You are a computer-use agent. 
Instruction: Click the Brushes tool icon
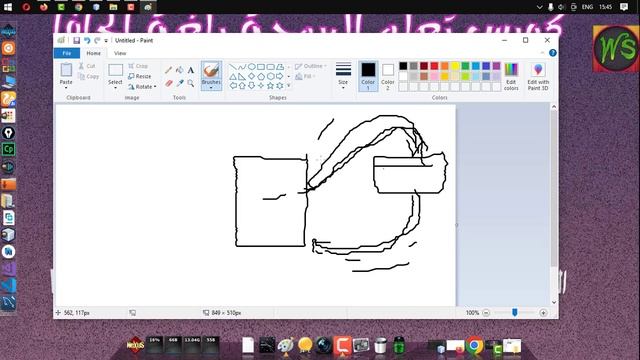pyautogui.click(x=211, y=70)
